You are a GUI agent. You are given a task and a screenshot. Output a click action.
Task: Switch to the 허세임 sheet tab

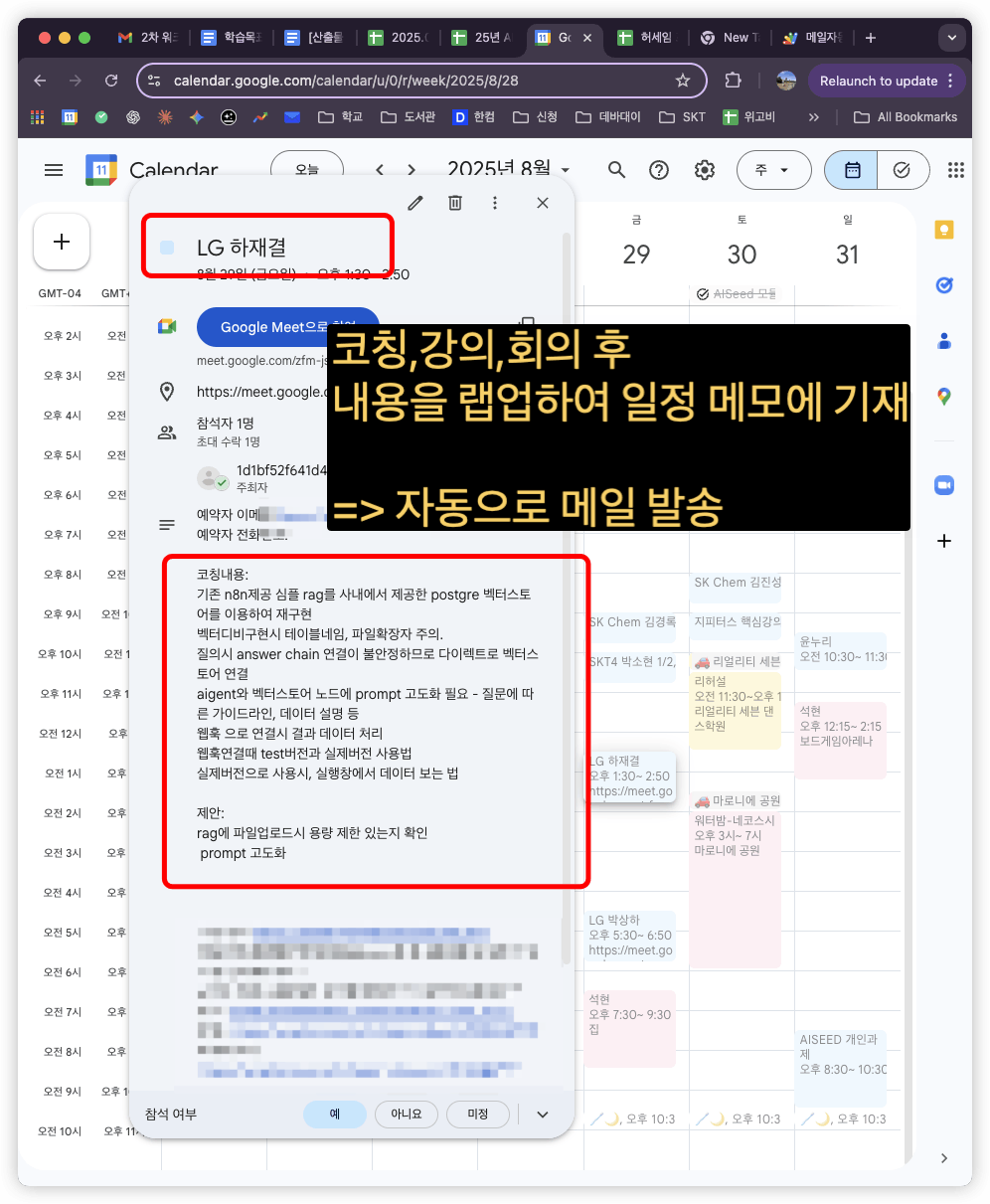(x=645, y=38)
